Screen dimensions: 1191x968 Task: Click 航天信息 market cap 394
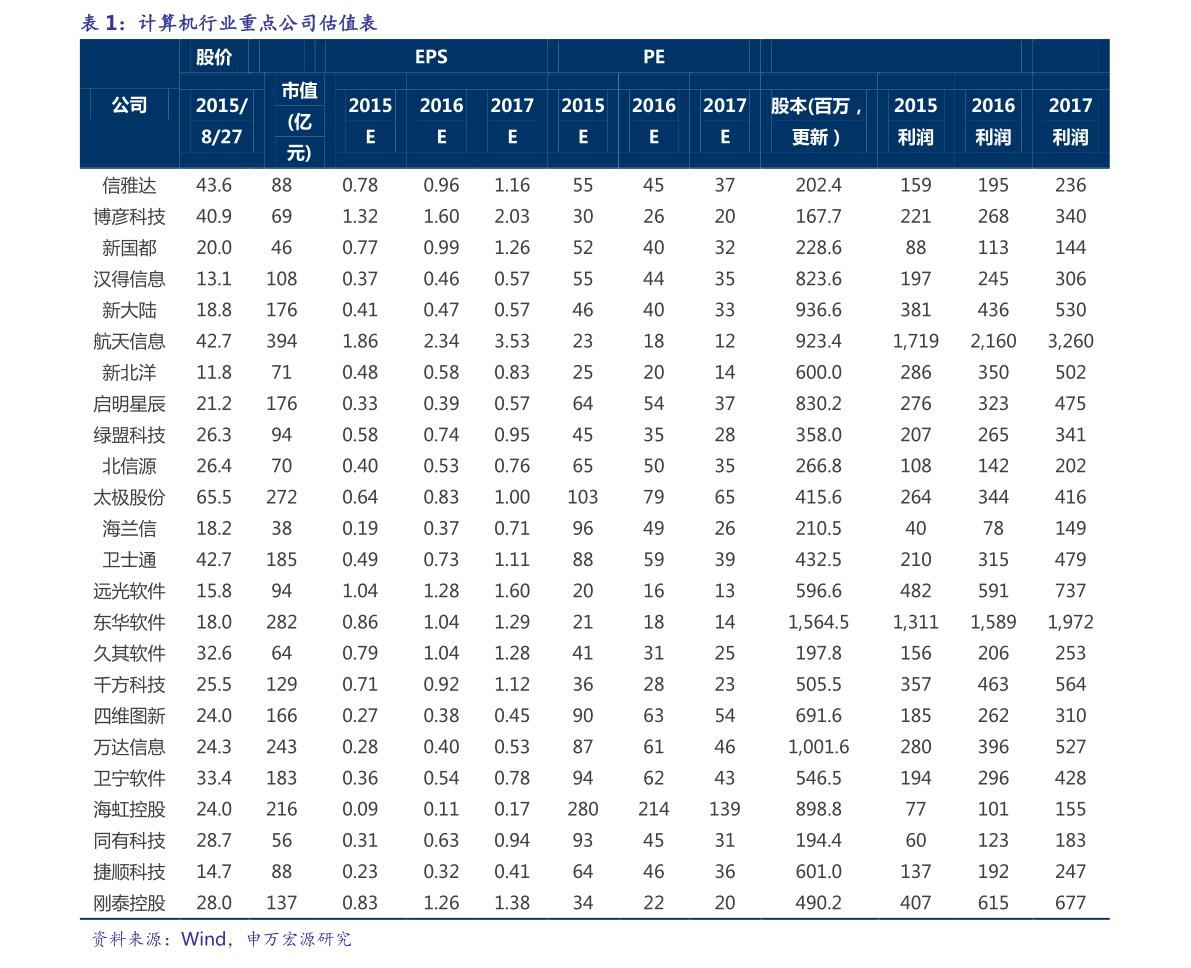[281, 341]
